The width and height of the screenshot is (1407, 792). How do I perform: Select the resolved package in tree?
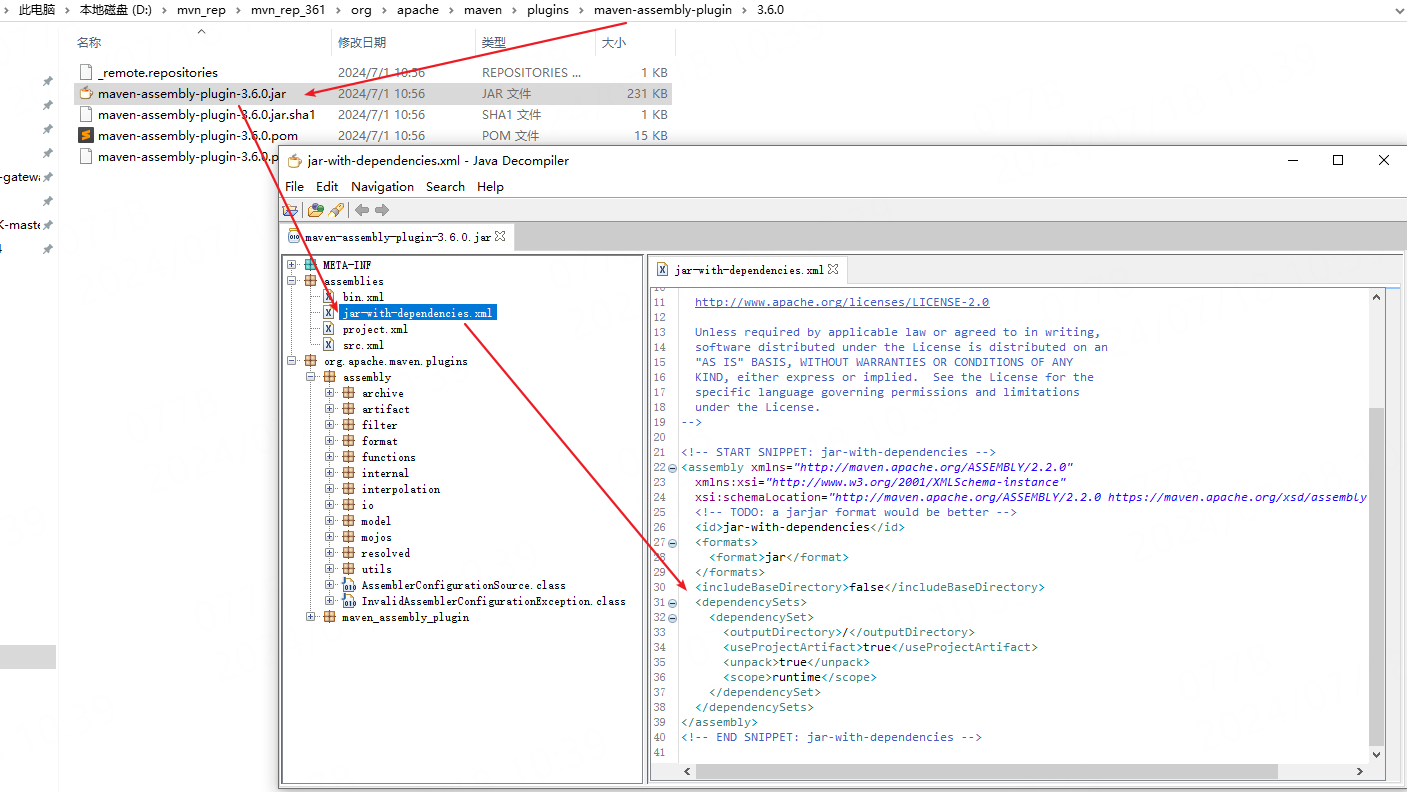click(x=385, y=553)
